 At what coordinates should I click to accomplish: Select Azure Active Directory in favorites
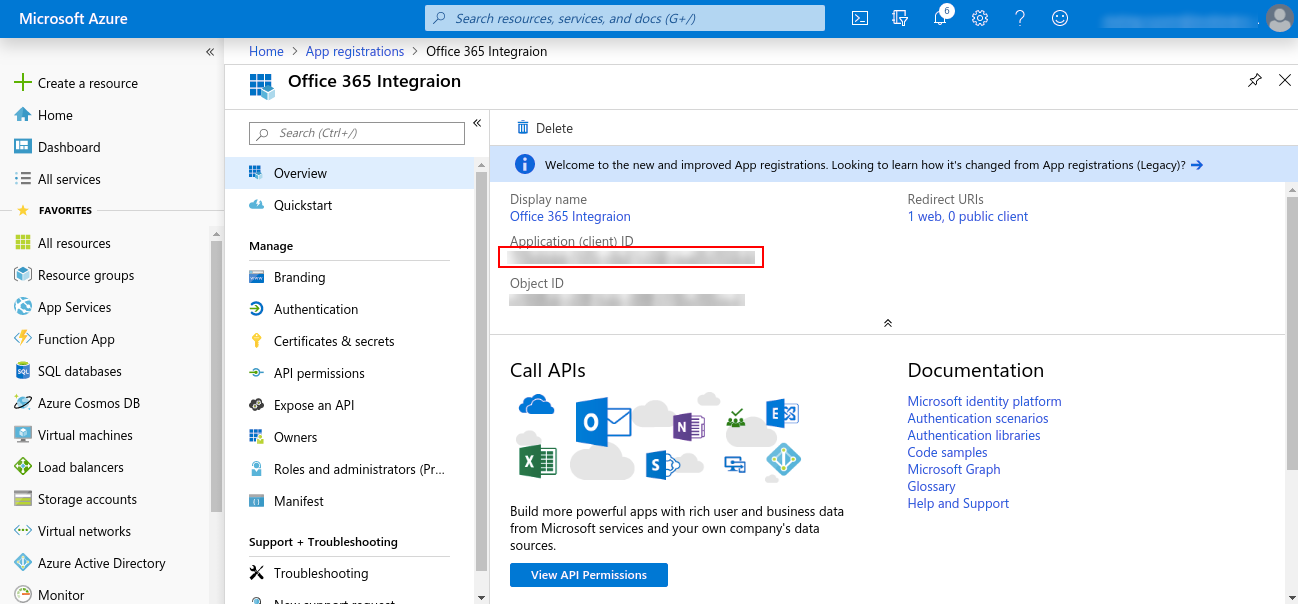point(101,563)
